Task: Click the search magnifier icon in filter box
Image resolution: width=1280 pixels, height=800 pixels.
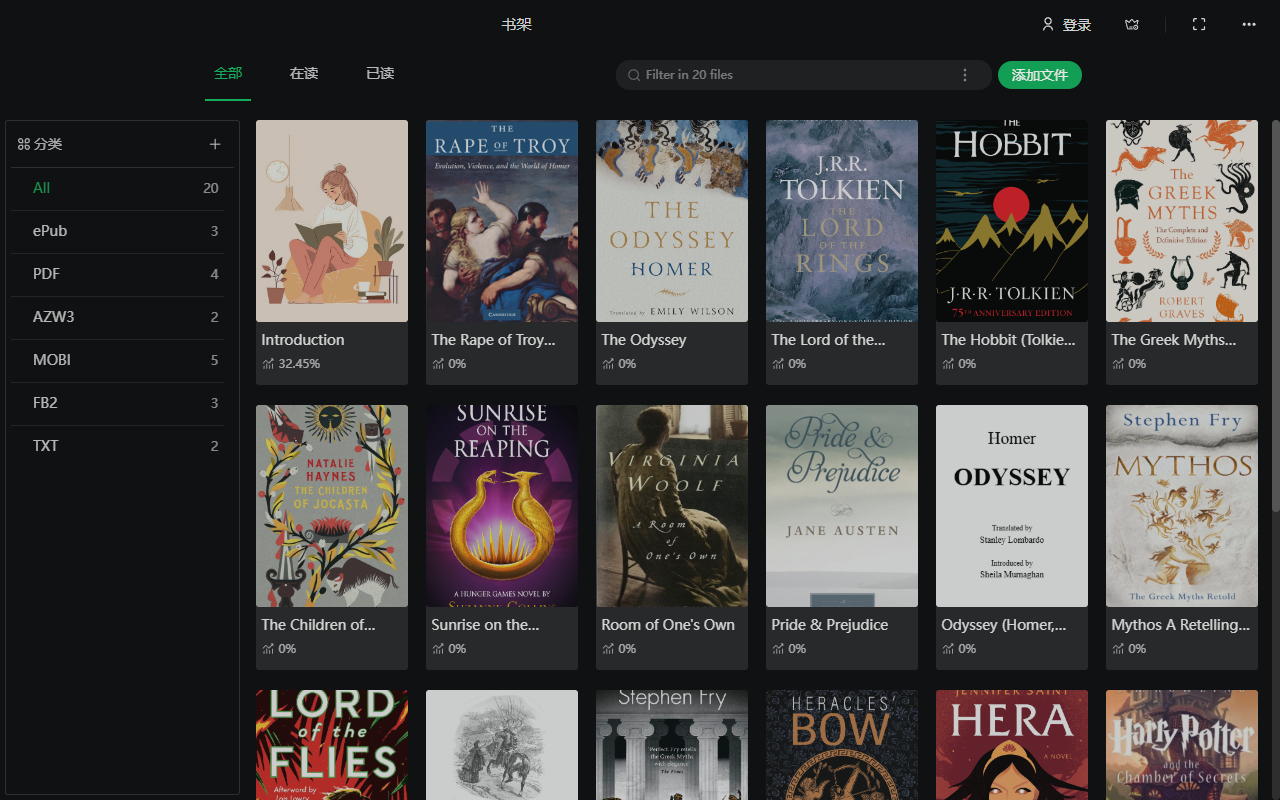Action: pos(634,75)
